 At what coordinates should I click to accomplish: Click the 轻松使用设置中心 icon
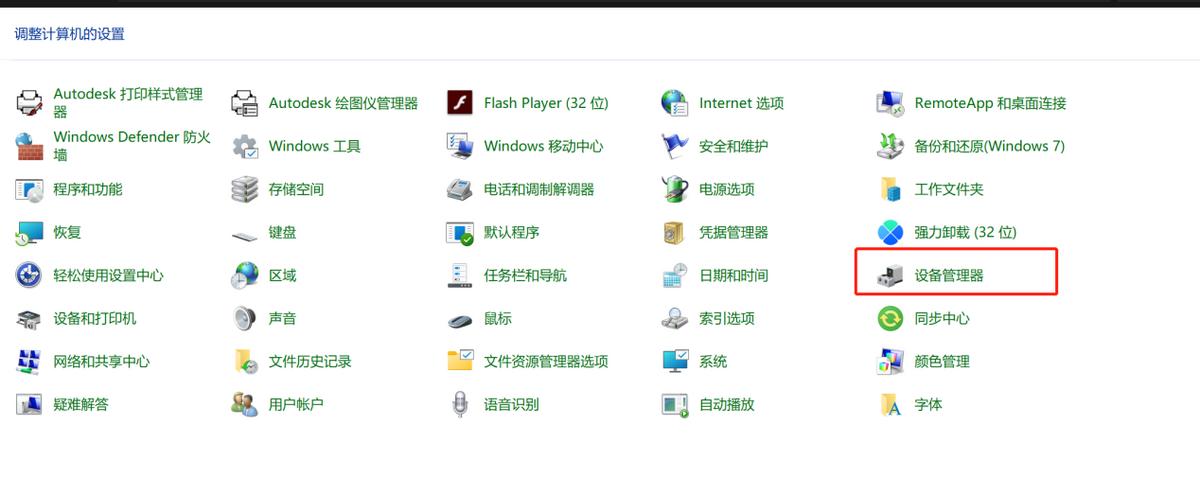[x=29, y=275]
